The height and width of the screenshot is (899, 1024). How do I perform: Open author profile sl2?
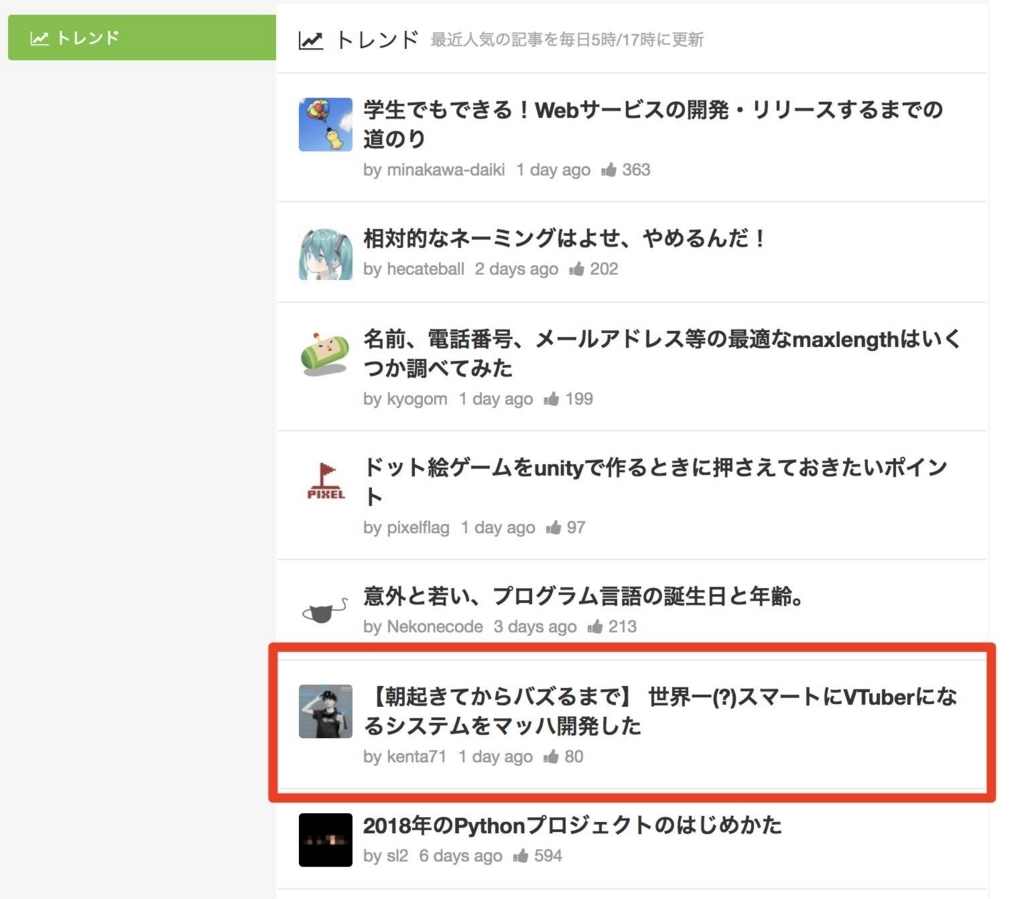click(397, 856)
